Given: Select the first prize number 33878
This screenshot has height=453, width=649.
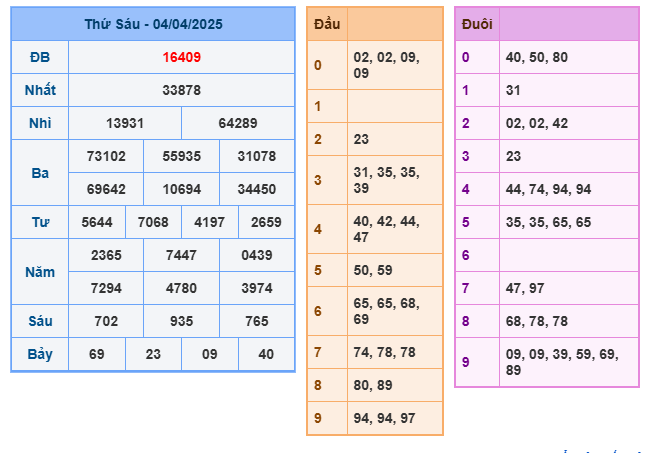Looking at the screenshot, I should pos(182,90).
